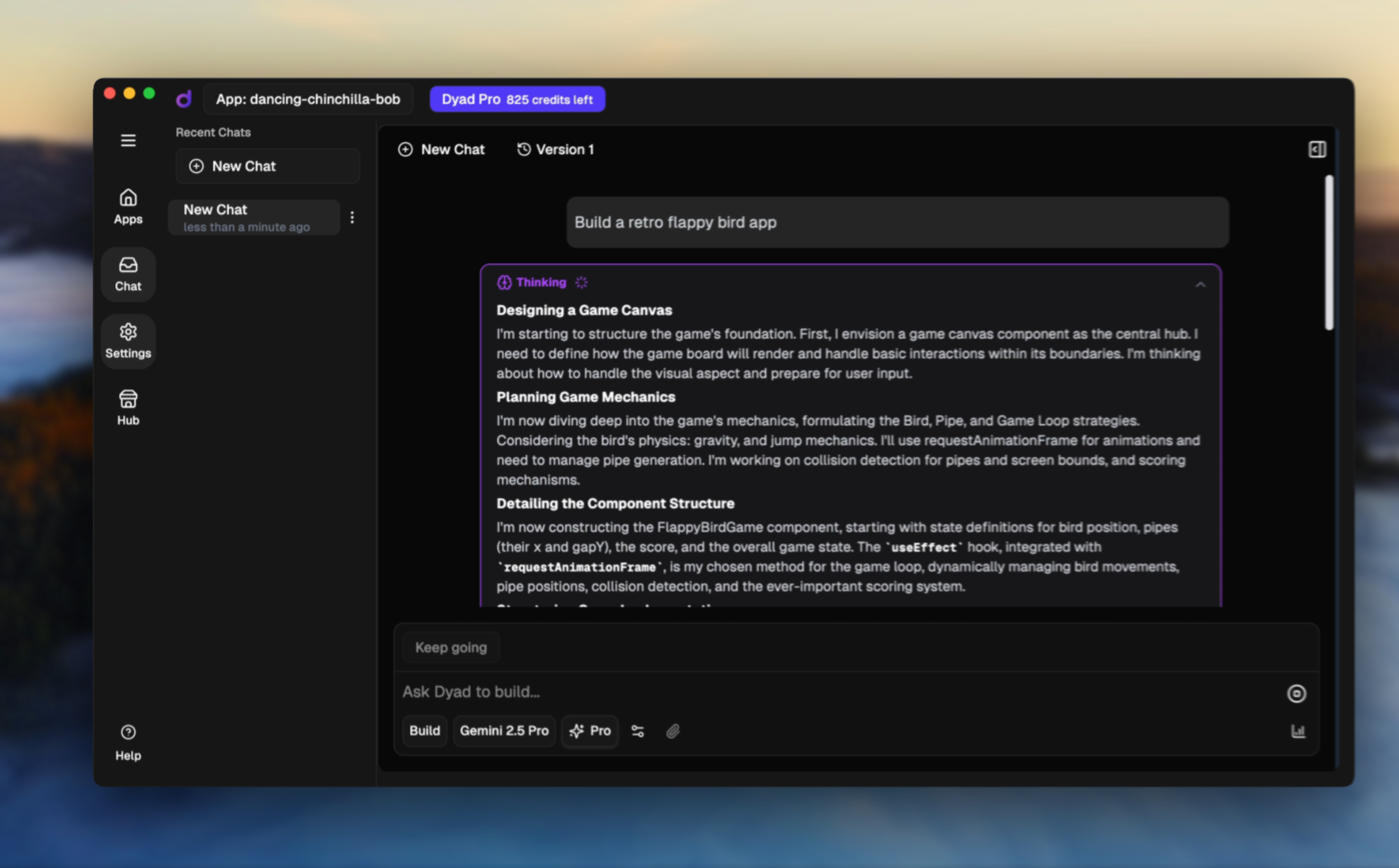Collapse the Thinking section chevron

click(1200, 285)
